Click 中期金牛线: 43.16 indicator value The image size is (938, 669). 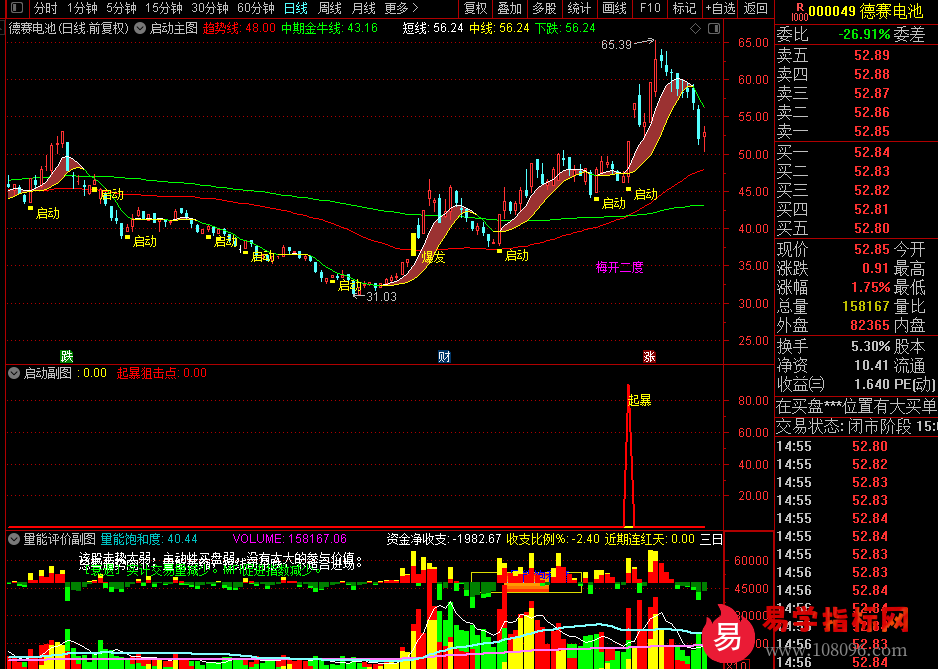pos(330,28)
